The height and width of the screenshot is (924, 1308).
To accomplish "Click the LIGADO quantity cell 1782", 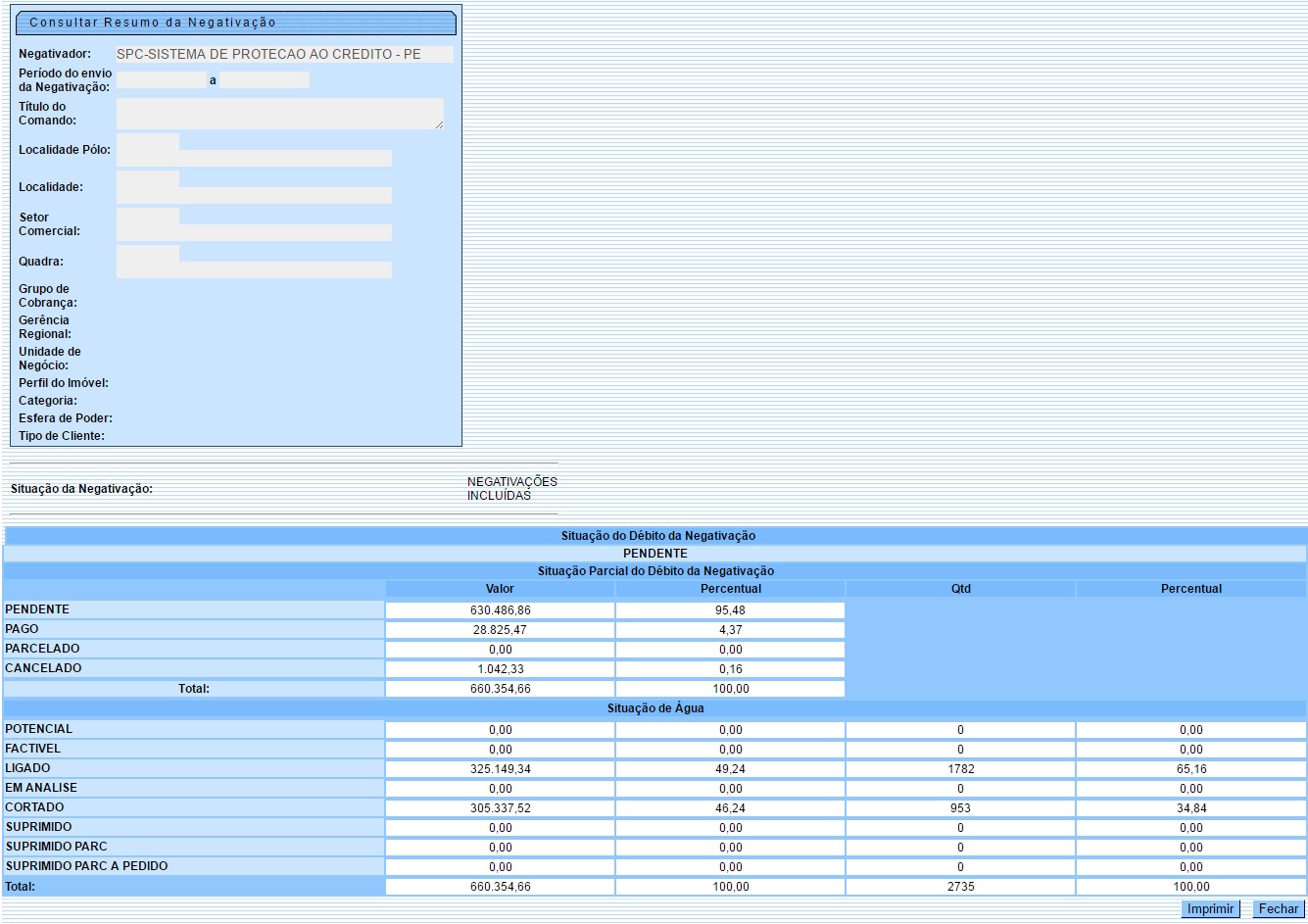I will click(960, 769).
